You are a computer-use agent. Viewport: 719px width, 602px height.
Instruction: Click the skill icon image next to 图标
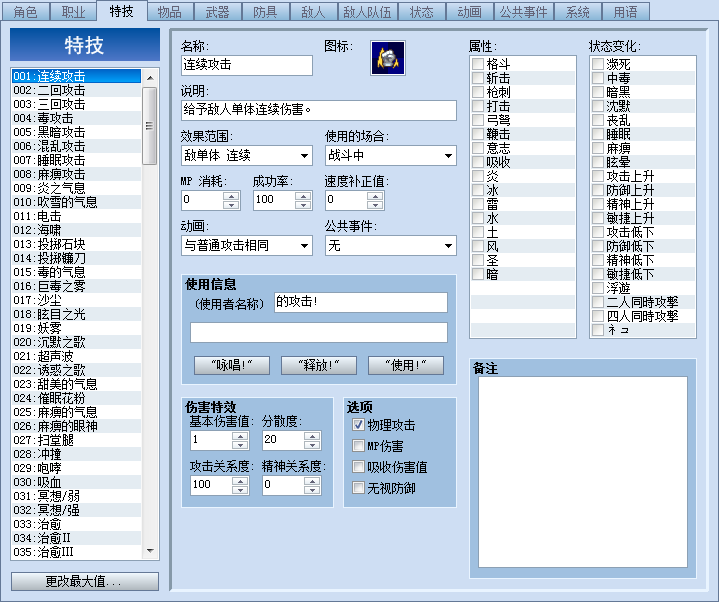tap(387, 58)
